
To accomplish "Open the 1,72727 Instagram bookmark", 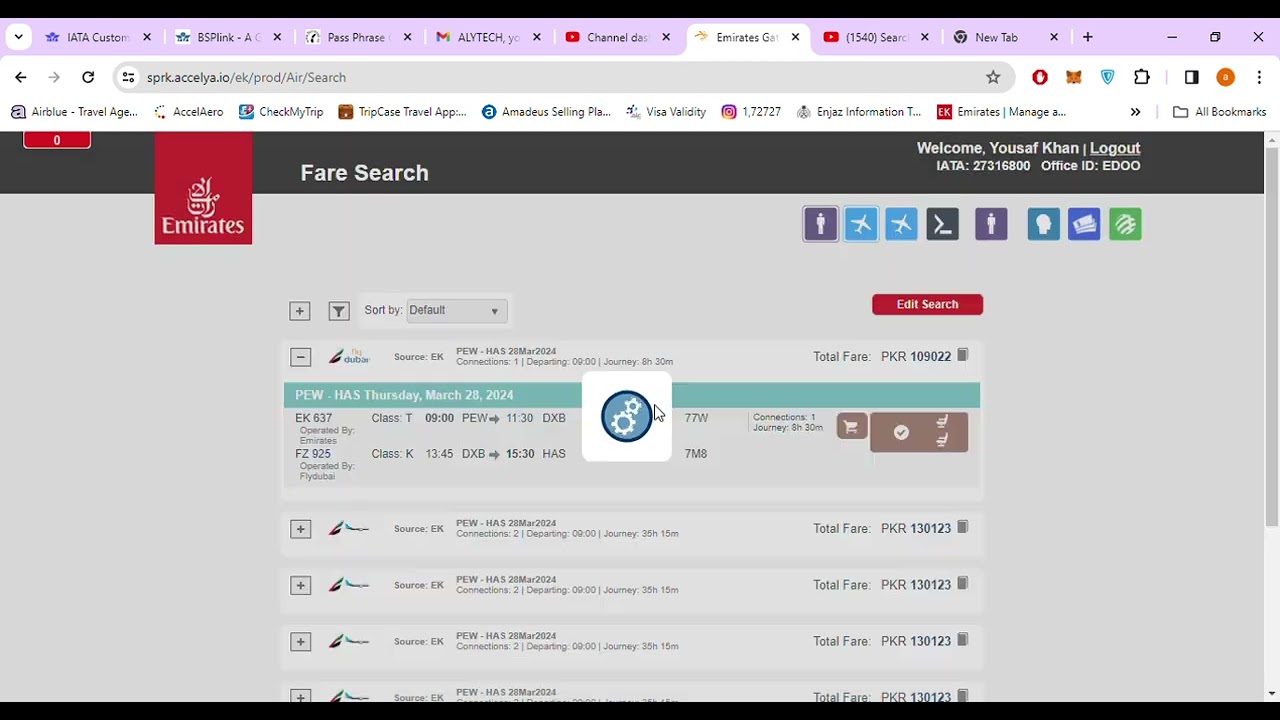I will pyautogui.click(x=751, y=112).
